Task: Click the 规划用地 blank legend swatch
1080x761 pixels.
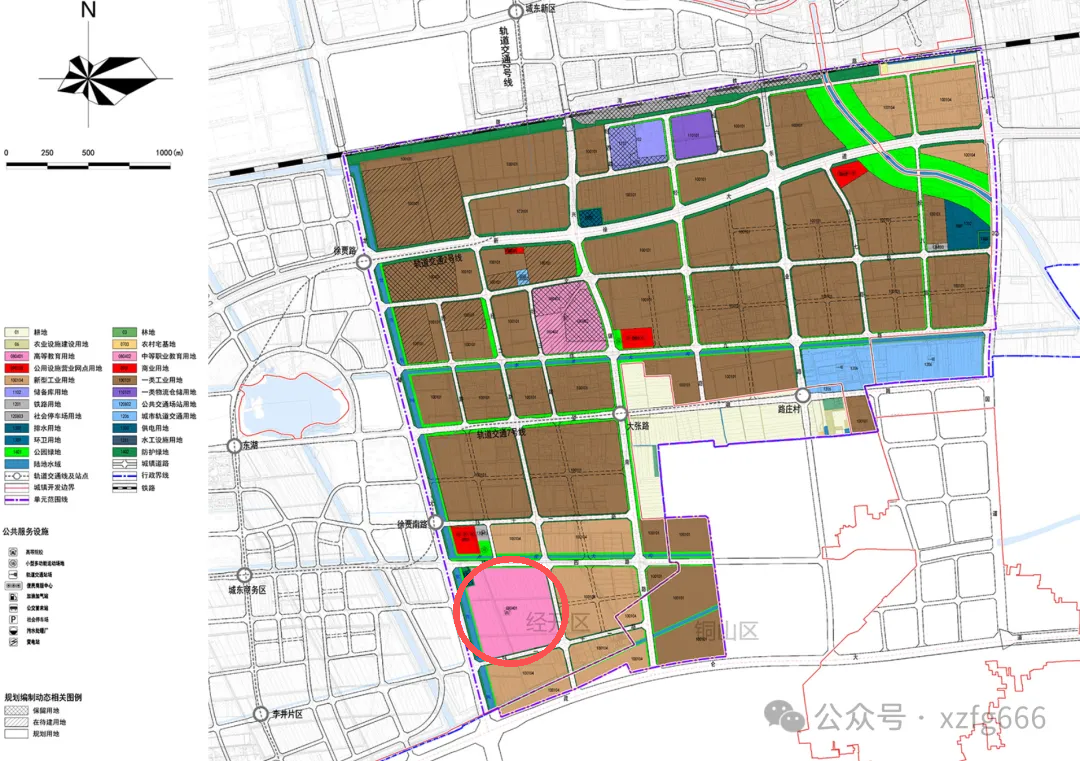Action: coord(17,733)
